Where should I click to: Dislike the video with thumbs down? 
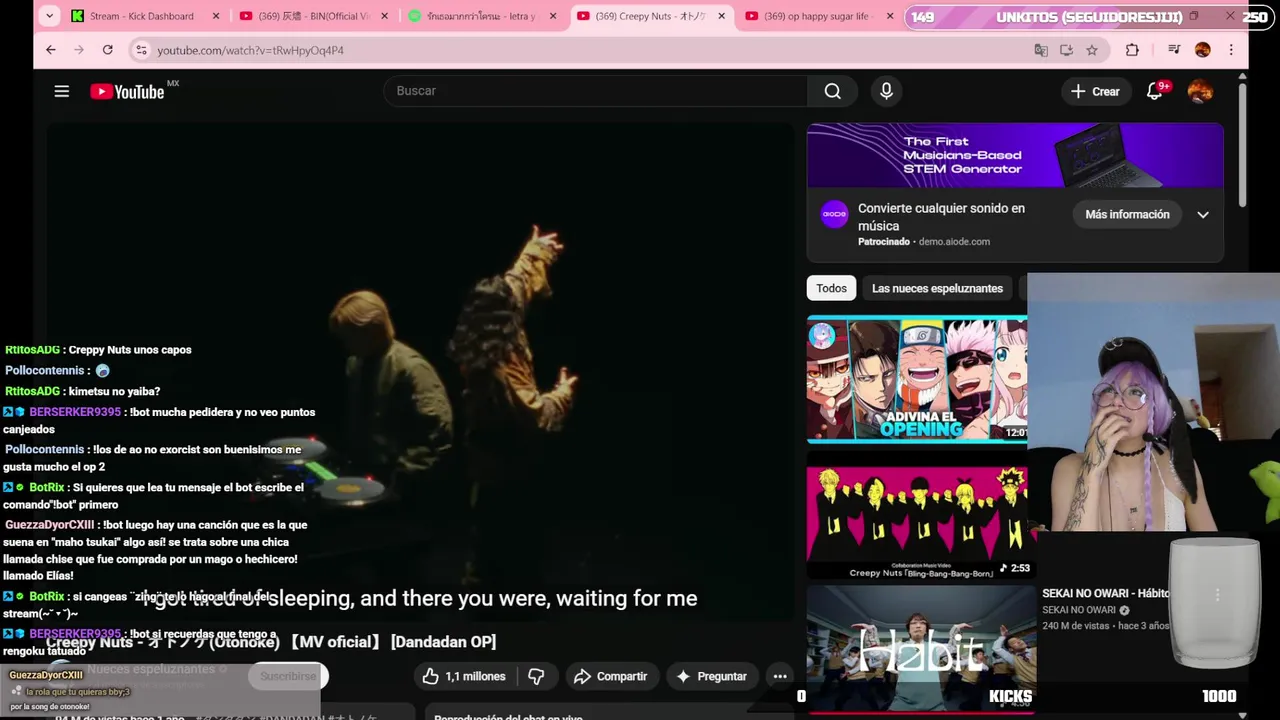pyautogui.click(x=536, y=676)
